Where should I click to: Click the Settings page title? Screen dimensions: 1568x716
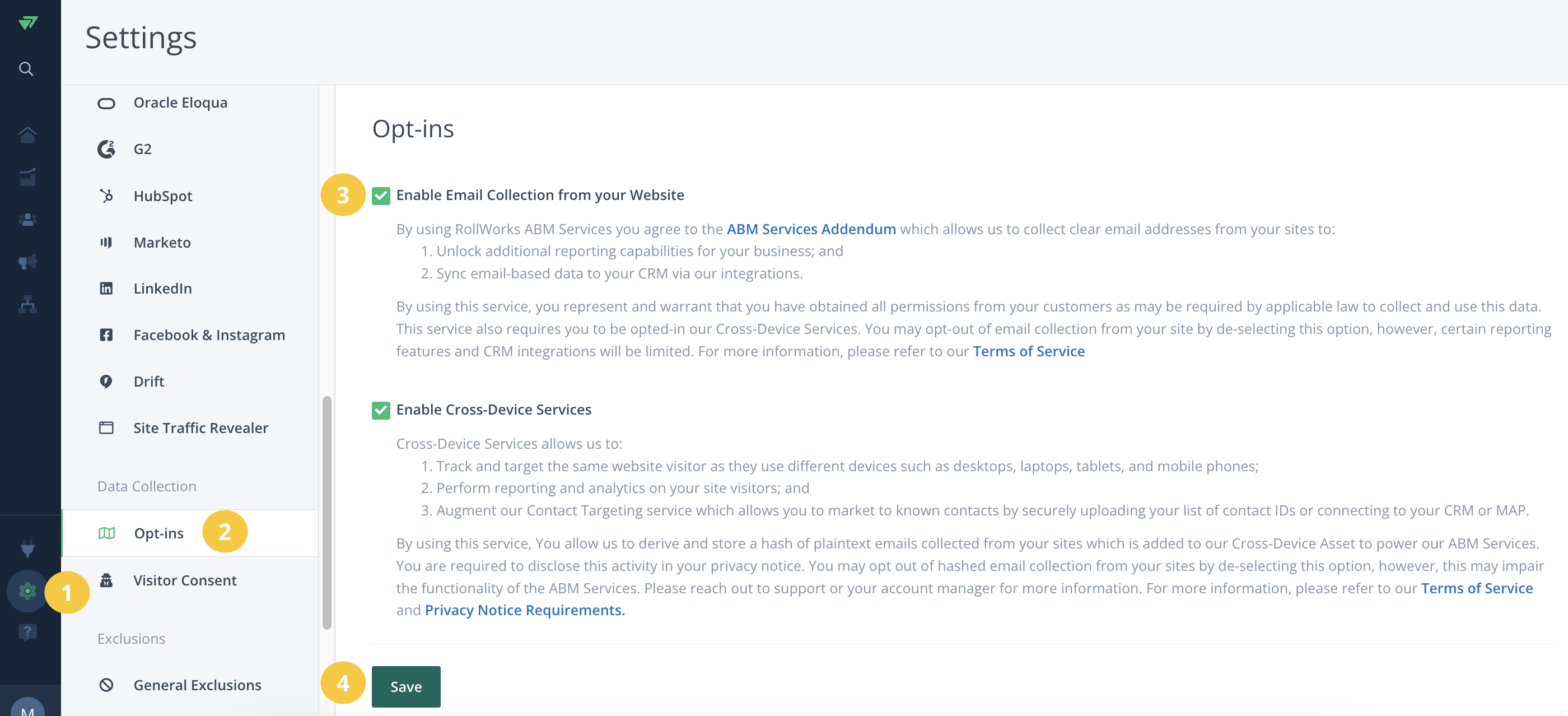tap(141, 38)
